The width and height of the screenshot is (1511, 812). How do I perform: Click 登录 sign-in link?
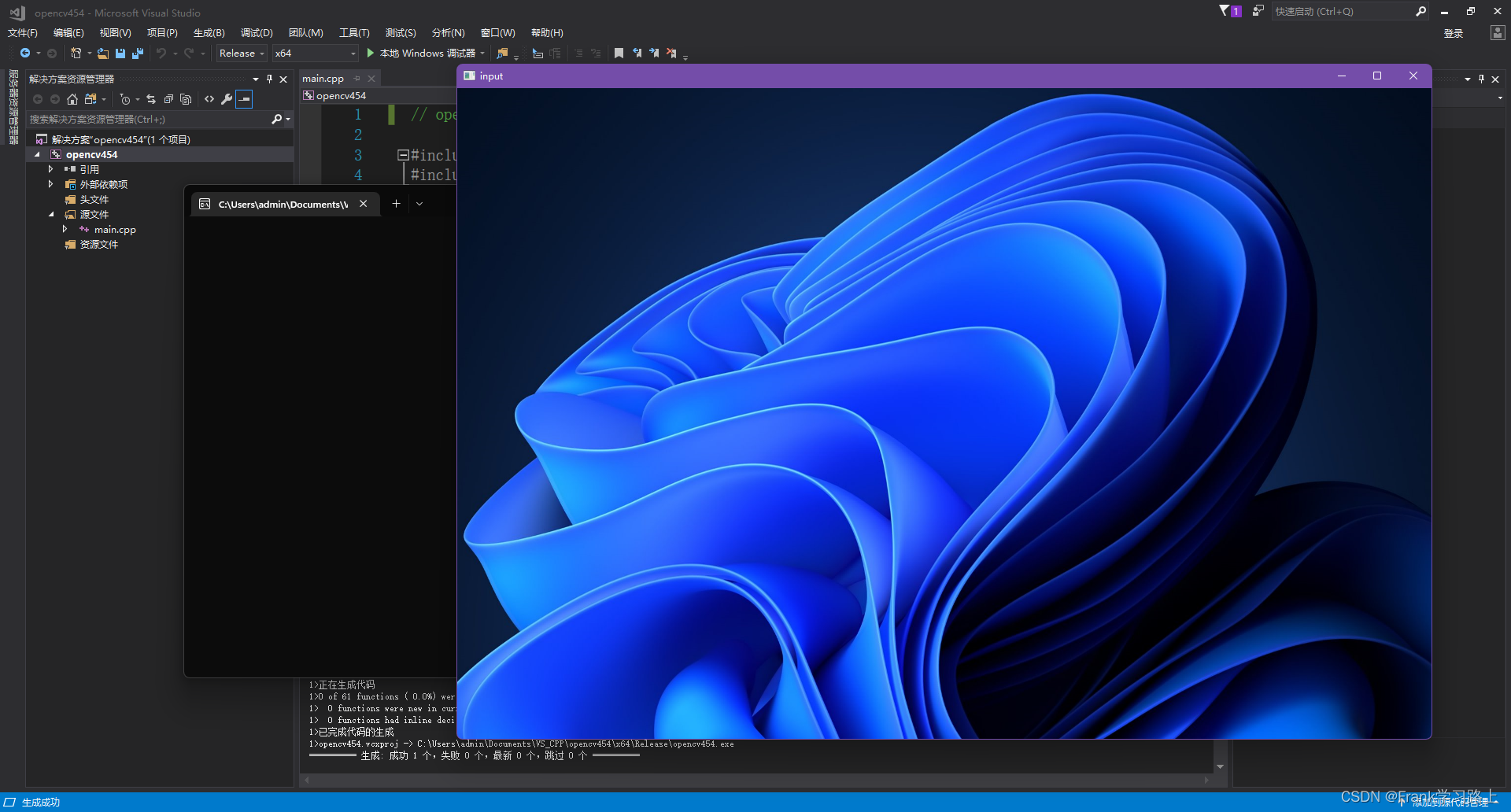1454,33
